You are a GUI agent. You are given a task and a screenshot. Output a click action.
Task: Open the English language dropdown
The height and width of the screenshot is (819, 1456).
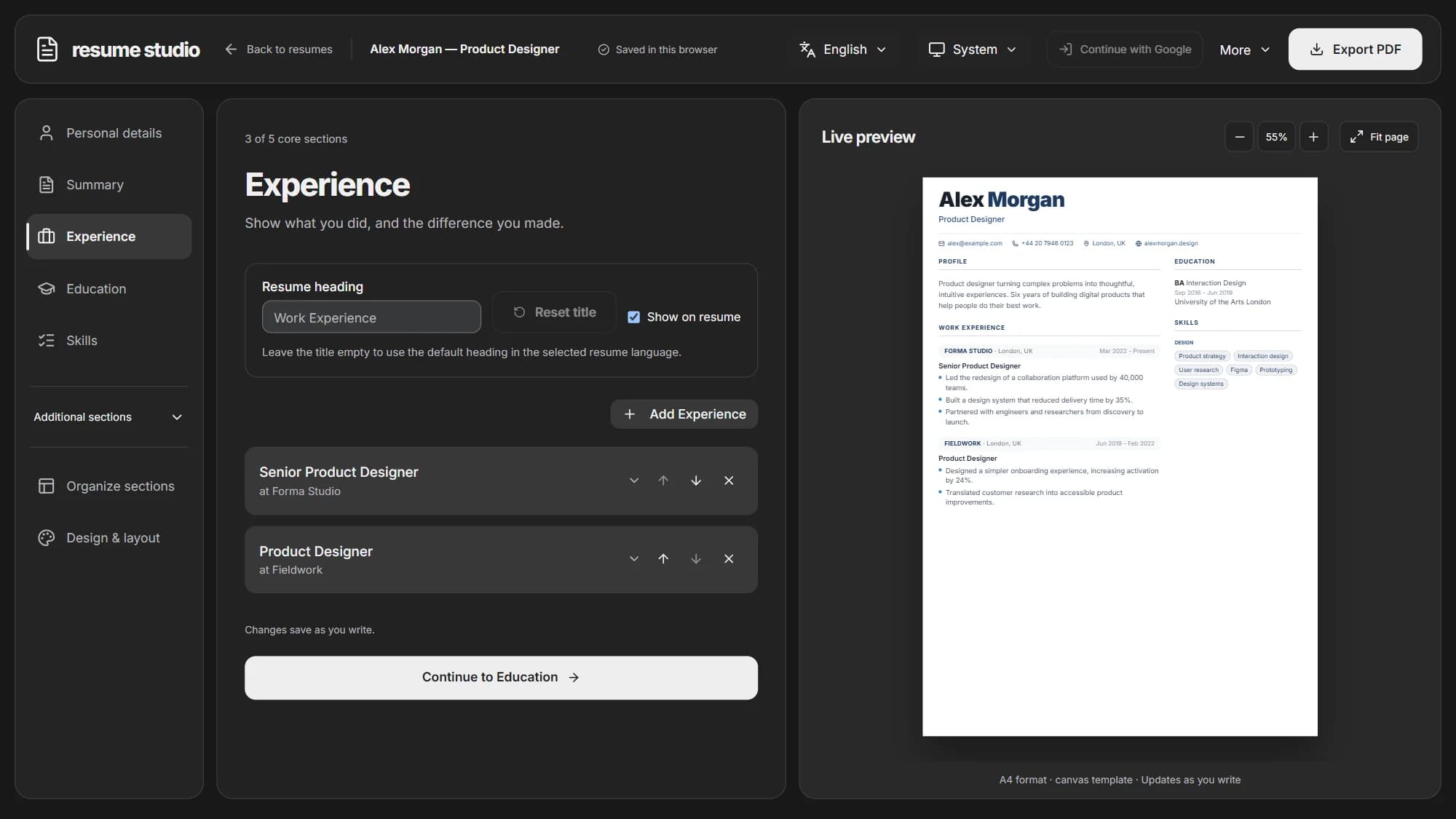click(842, 49)
